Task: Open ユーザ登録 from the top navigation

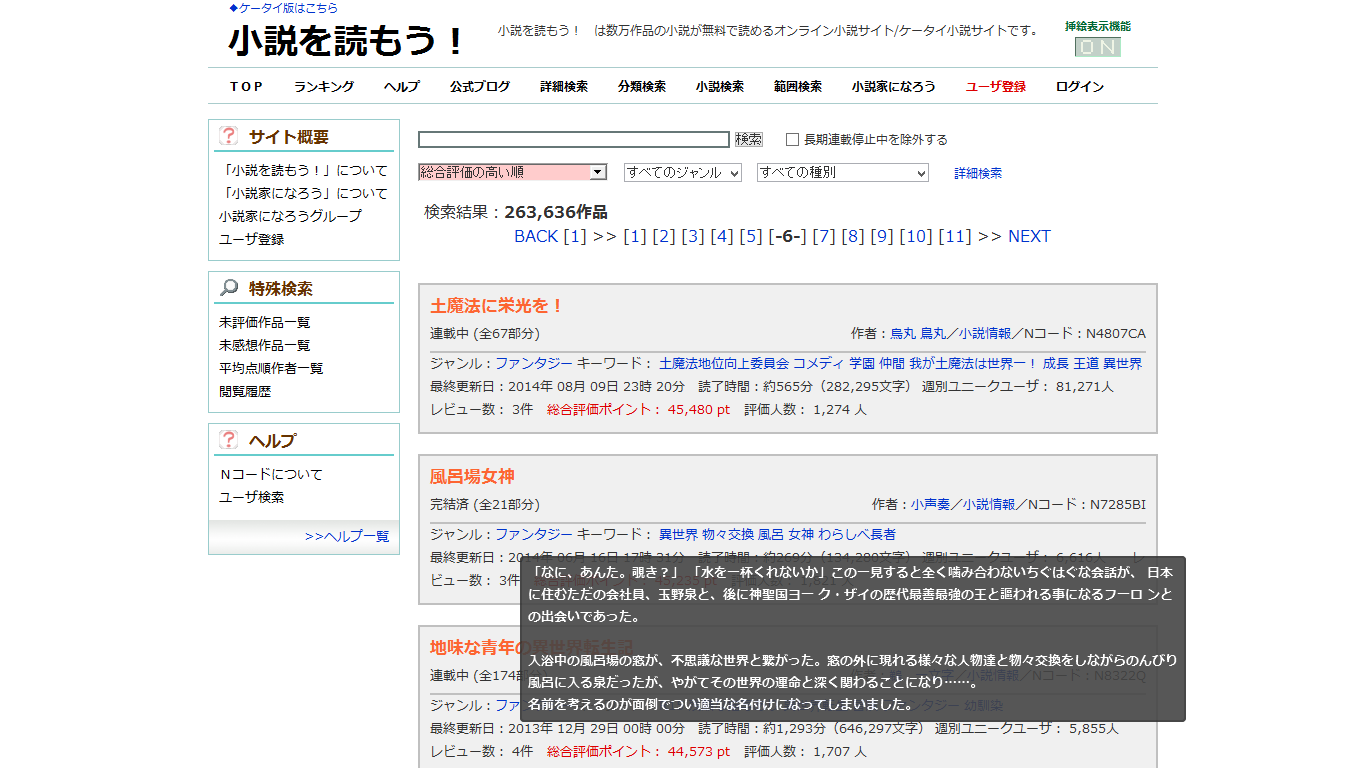Action: tap(995, 86)
